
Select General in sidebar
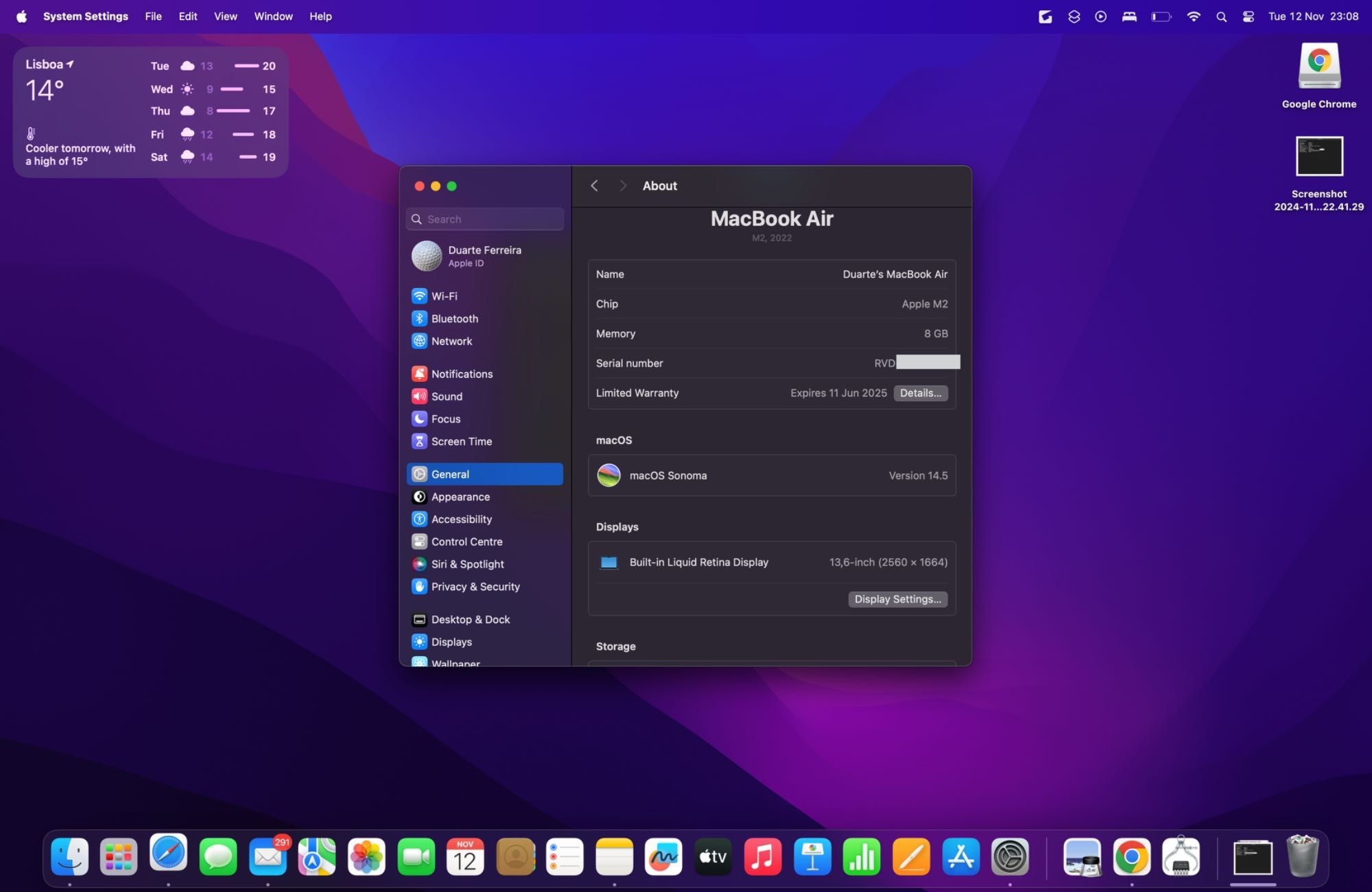tap(484, 474)
